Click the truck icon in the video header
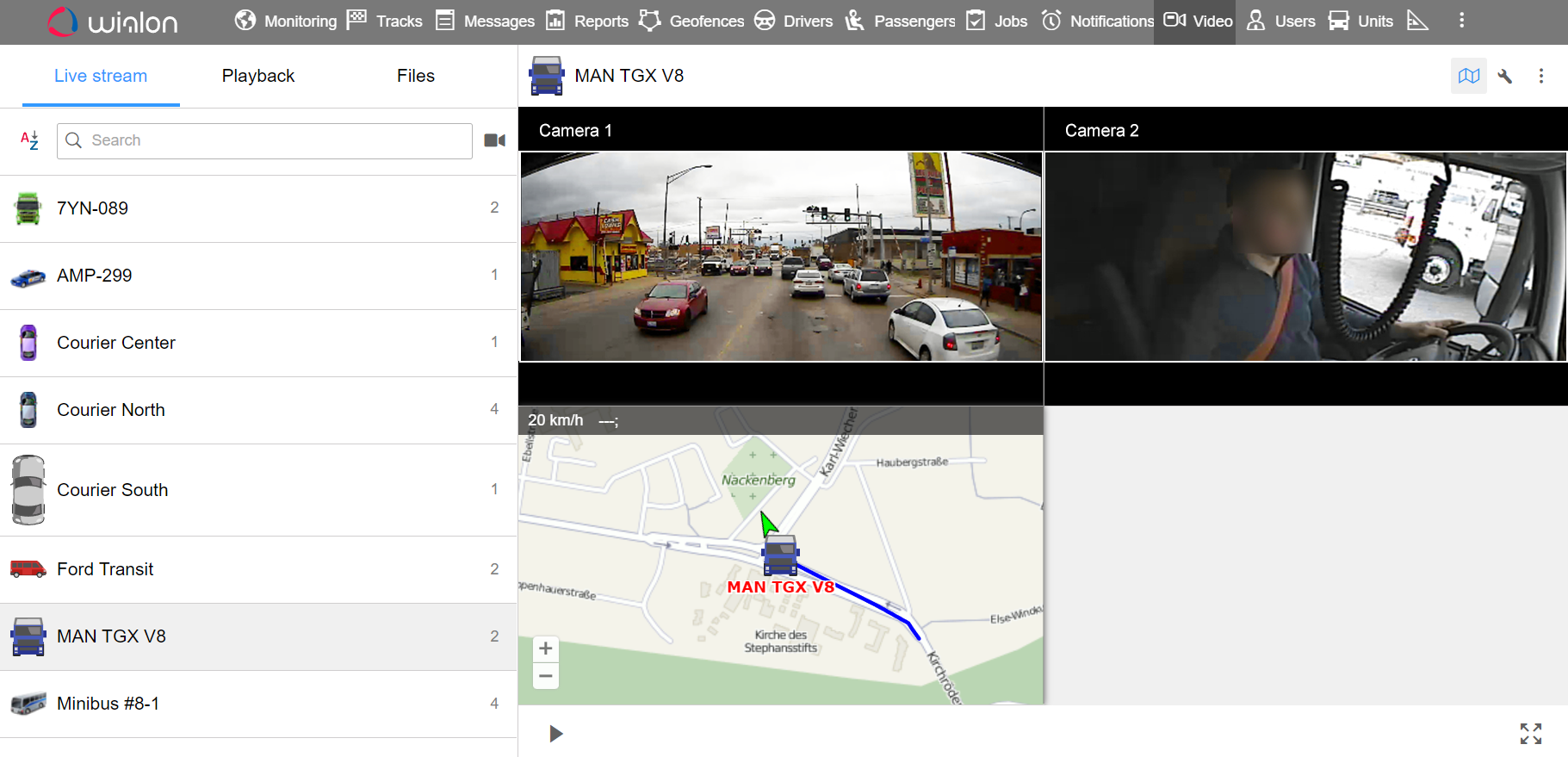This screenshot has width=1568, height=757. tap(547, 76)
